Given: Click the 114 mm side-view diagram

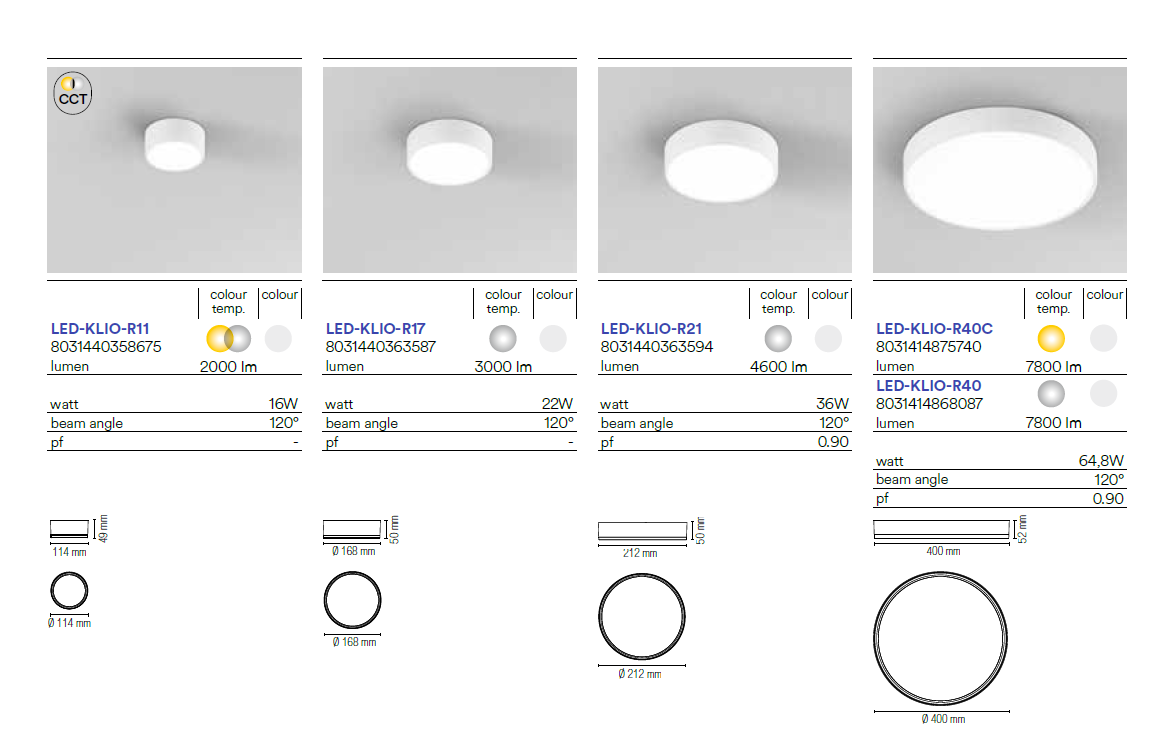Looking at the screenshot, I should [70, 529].
